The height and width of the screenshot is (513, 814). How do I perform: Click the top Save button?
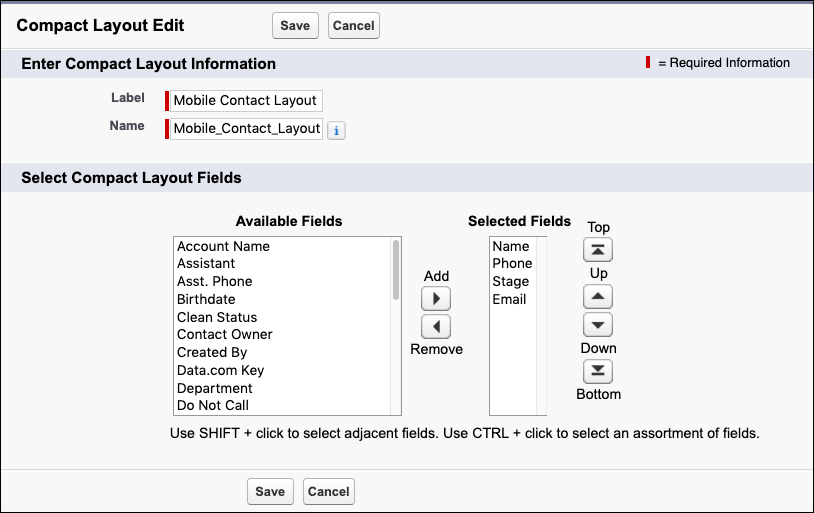[x=295, y=25]
